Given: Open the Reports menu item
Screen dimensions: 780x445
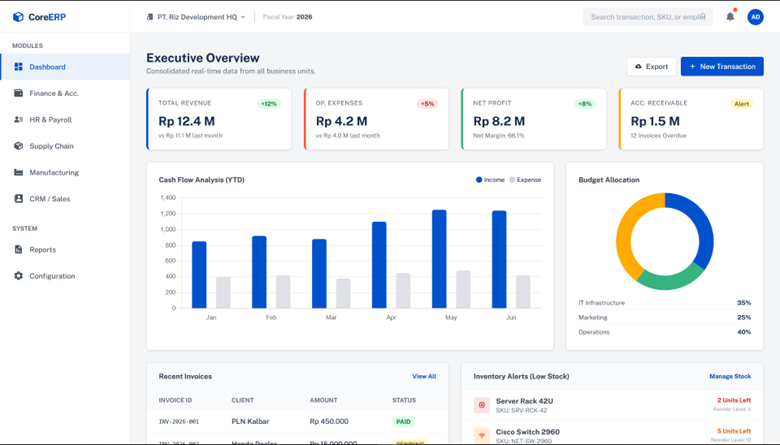Looking at the screenshot, I should 42,250.
